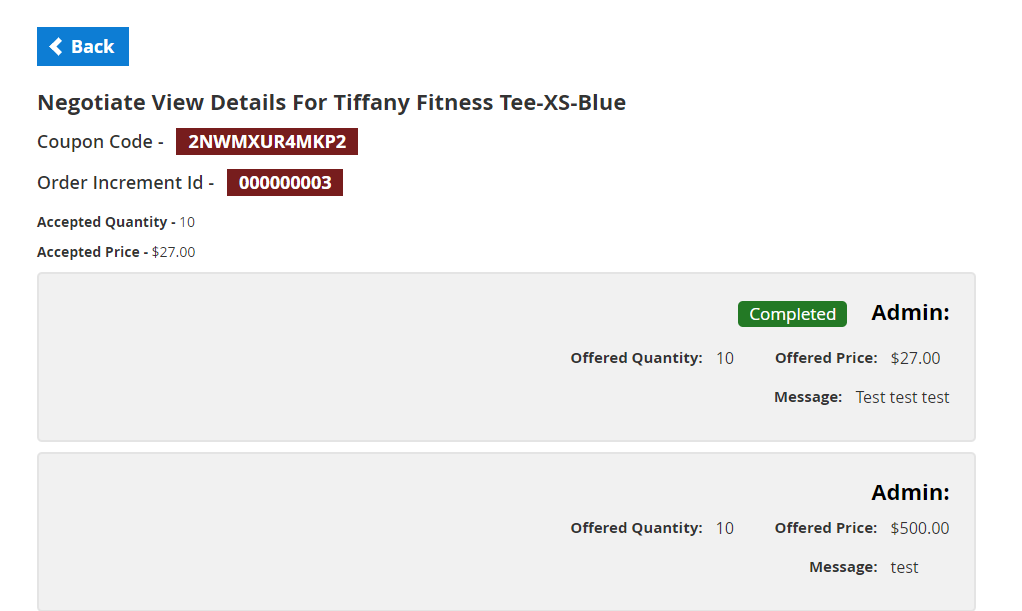The image size is (1022, 611).
Task: Click the Admin label above $500.00 offer
Action: (x=910, y=493)
